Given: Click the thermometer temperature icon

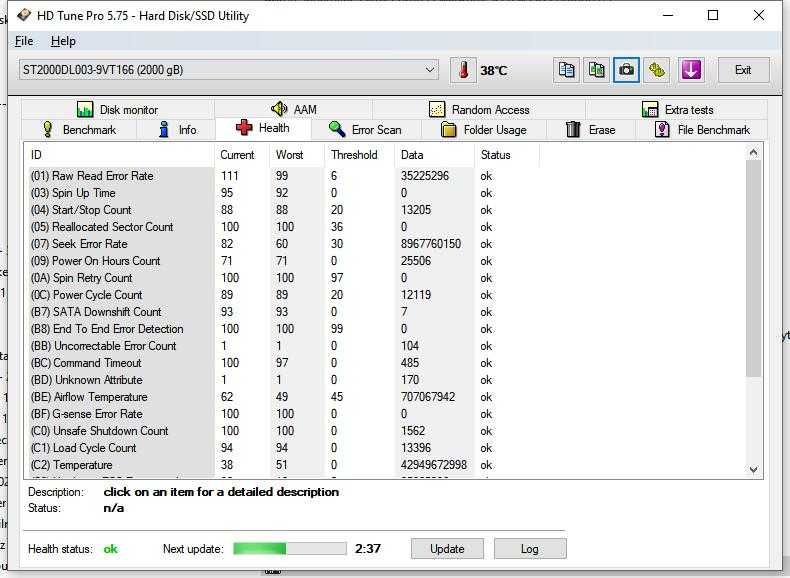Looking at the screenshot, I should pos(464,70).
